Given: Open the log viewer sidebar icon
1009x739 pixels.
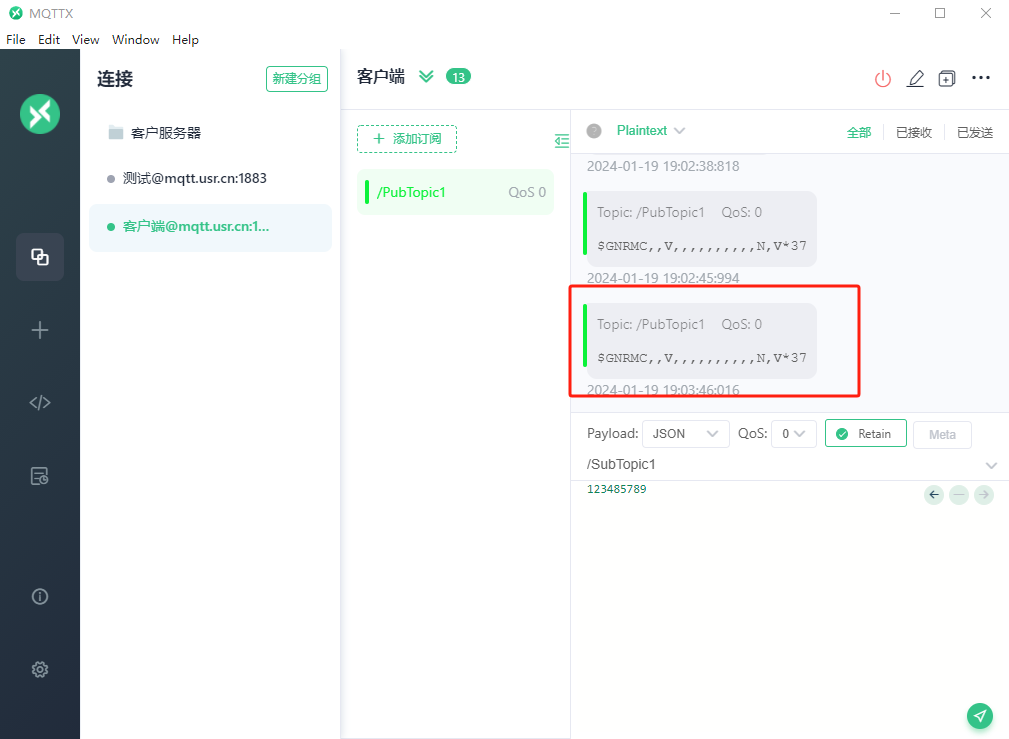Looking at the screenshot, I should [x=40, y=476].
